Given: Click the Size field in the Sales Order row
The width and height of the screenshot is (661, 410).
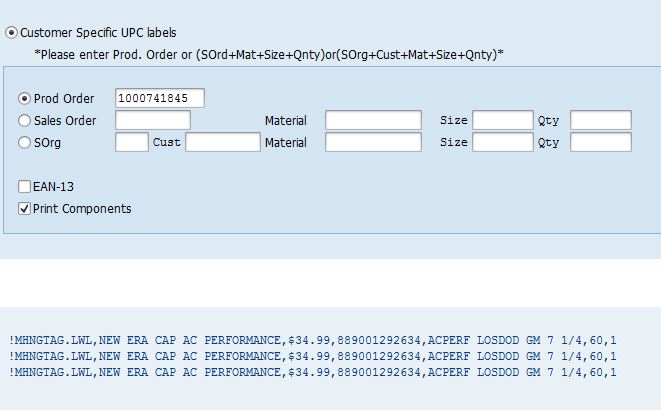Looking at the screenshot, I should pos(502,120).
